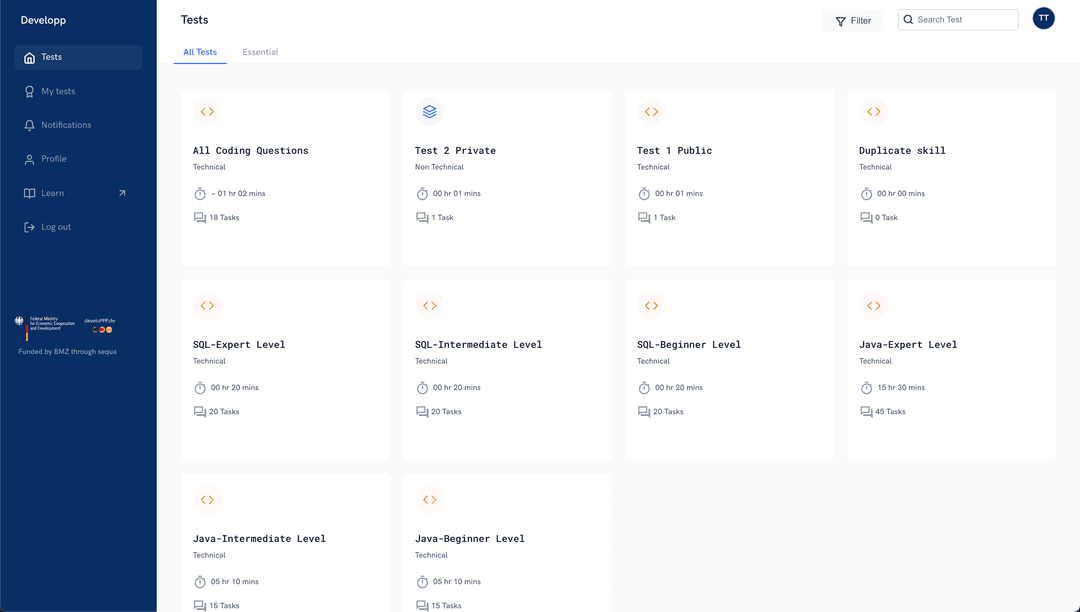Click the Log out icon in sidebar
Screen dimensions: 1080x612
[30, 227]
